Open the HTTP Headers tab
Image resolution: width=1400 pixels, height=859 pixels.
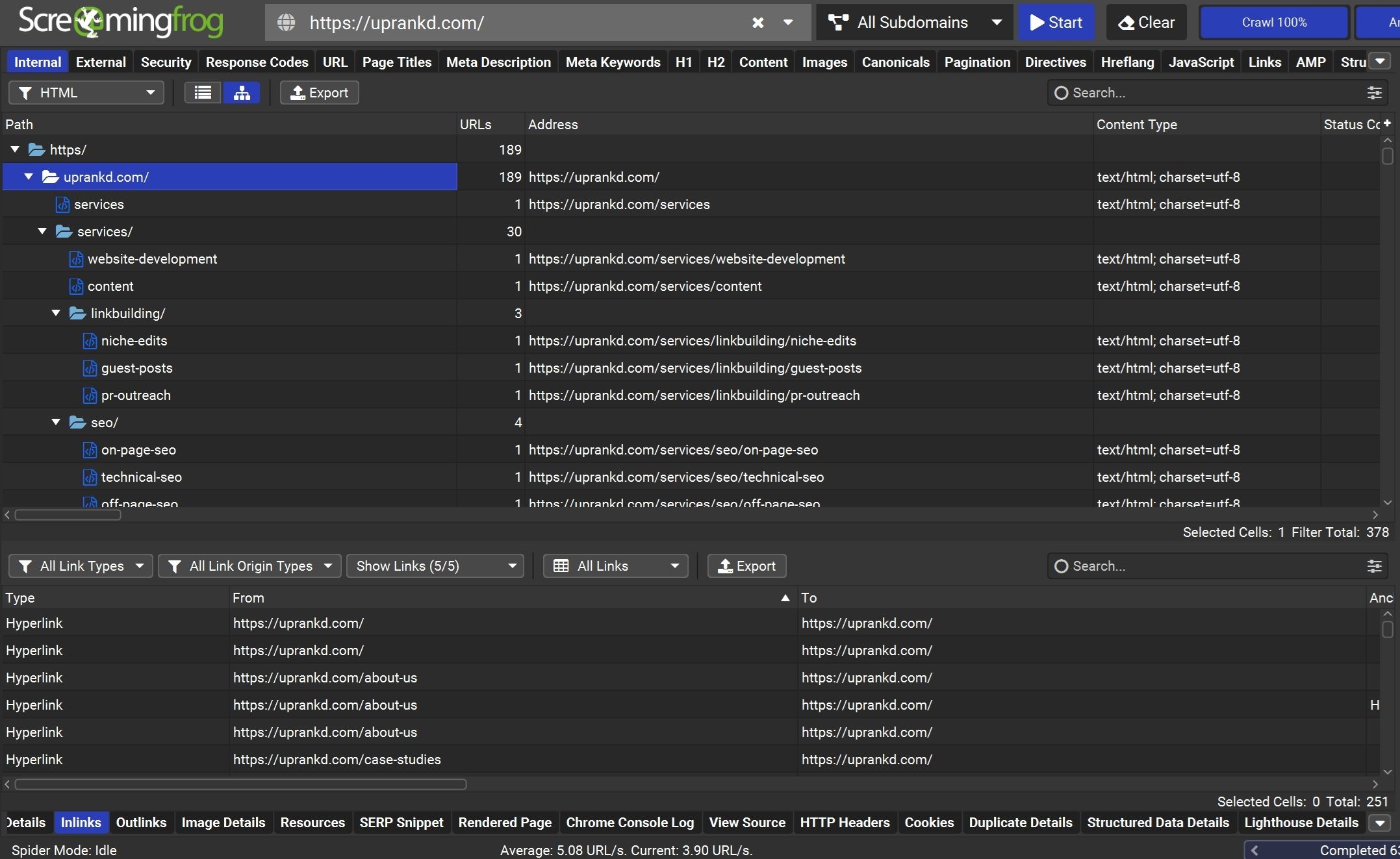point(845,823)
